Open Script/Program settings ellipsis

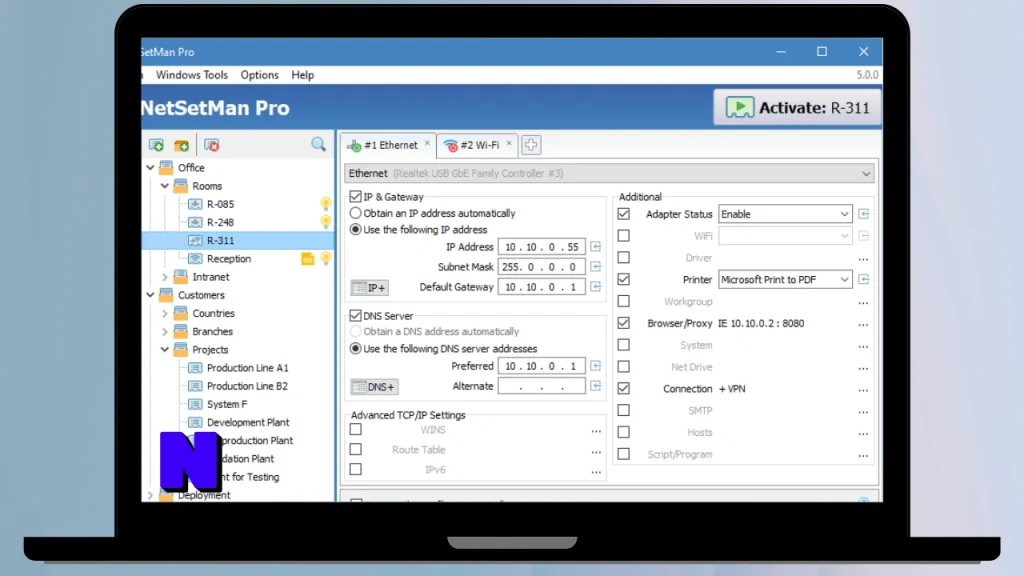point(863,455)
